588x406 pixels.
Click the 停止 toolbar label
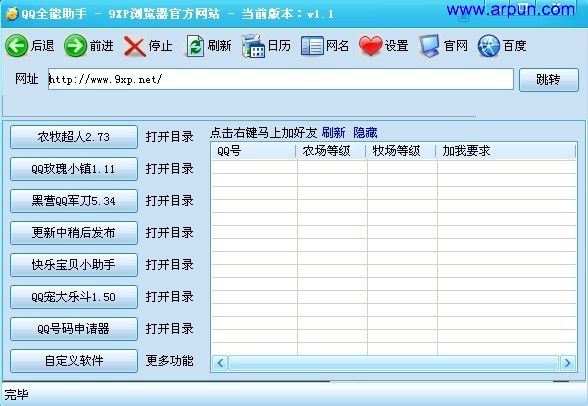[160, 46]
